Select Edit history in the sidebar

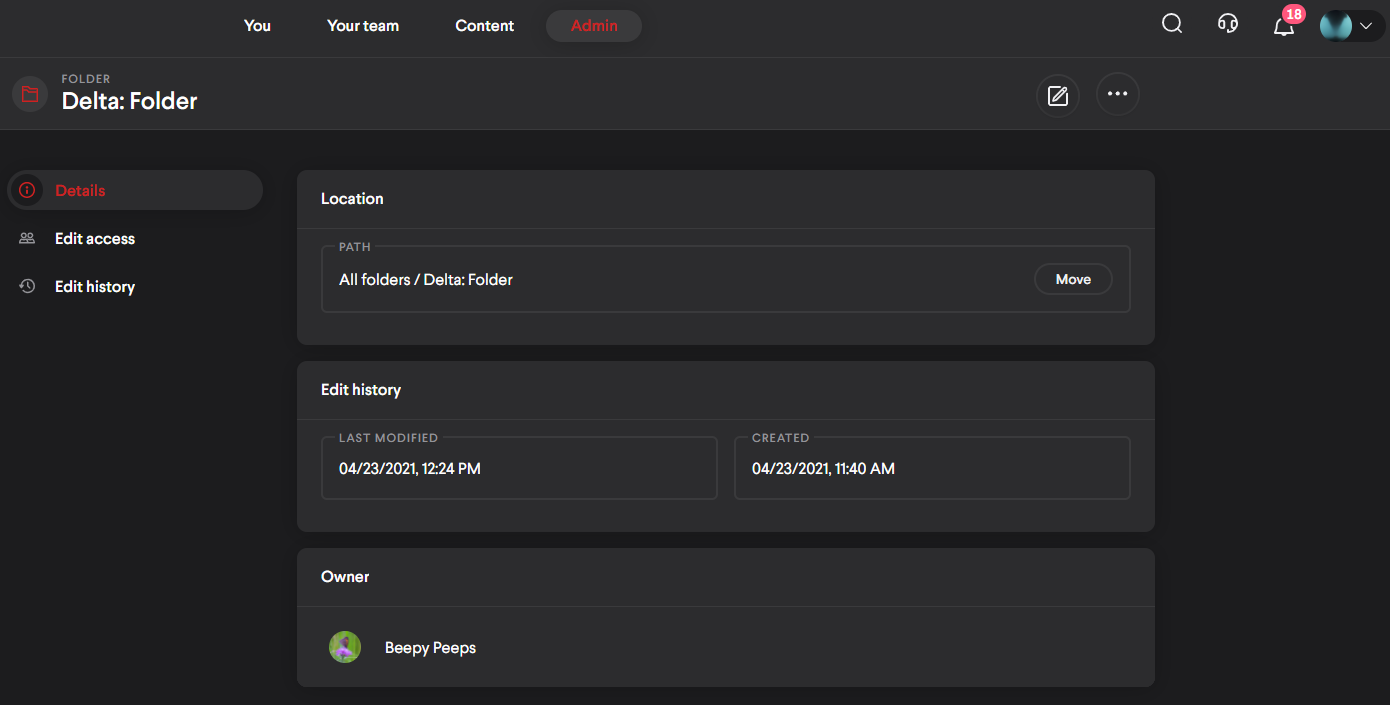coord(95,286)
